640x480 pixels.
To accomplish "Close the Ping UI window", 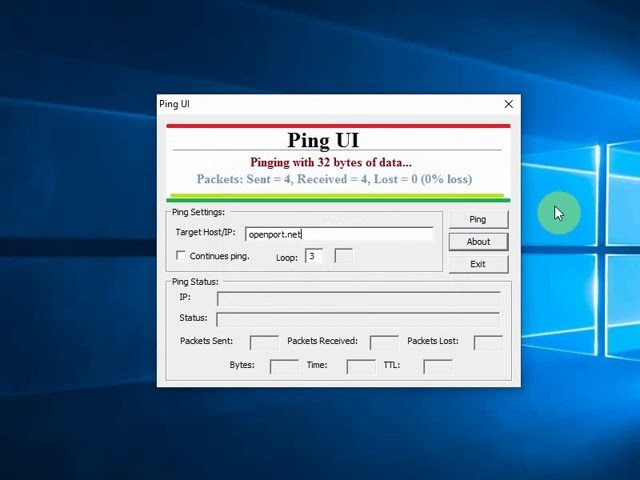I will click(x=509, y=104).
